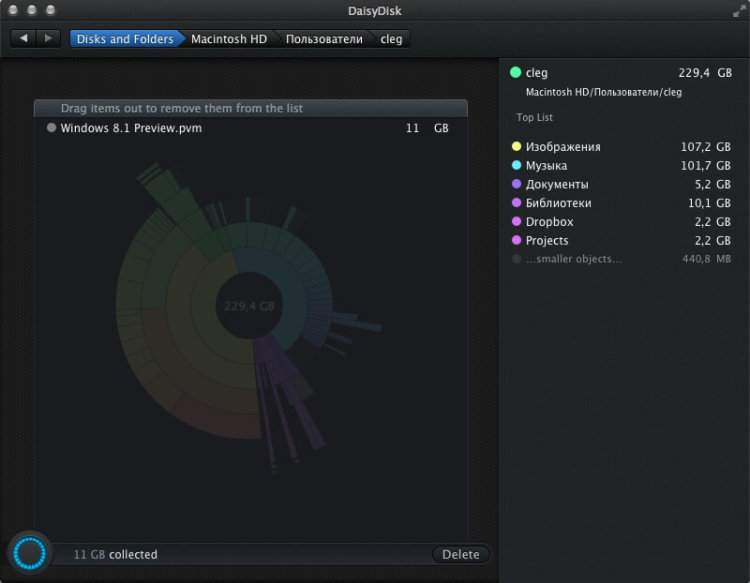Click the DaisyDisk window title
750x583 pixels.
375,11
